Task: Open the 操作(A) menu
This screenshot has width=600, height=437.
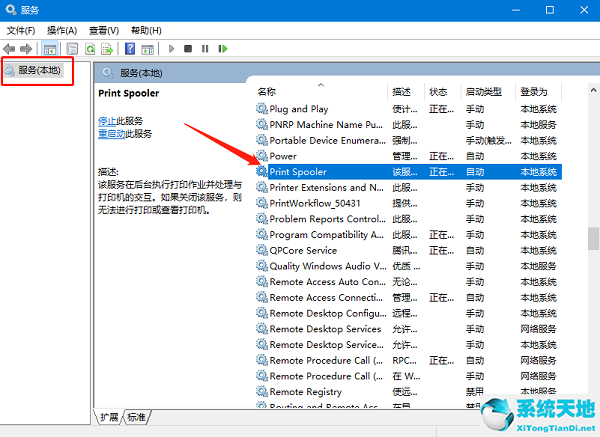Action: pyautogui.click(x=62, y=30)
